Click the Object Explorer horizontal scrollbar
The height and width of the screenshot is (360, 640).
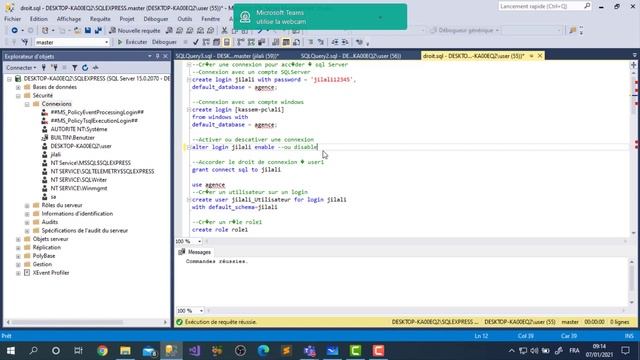87,322
